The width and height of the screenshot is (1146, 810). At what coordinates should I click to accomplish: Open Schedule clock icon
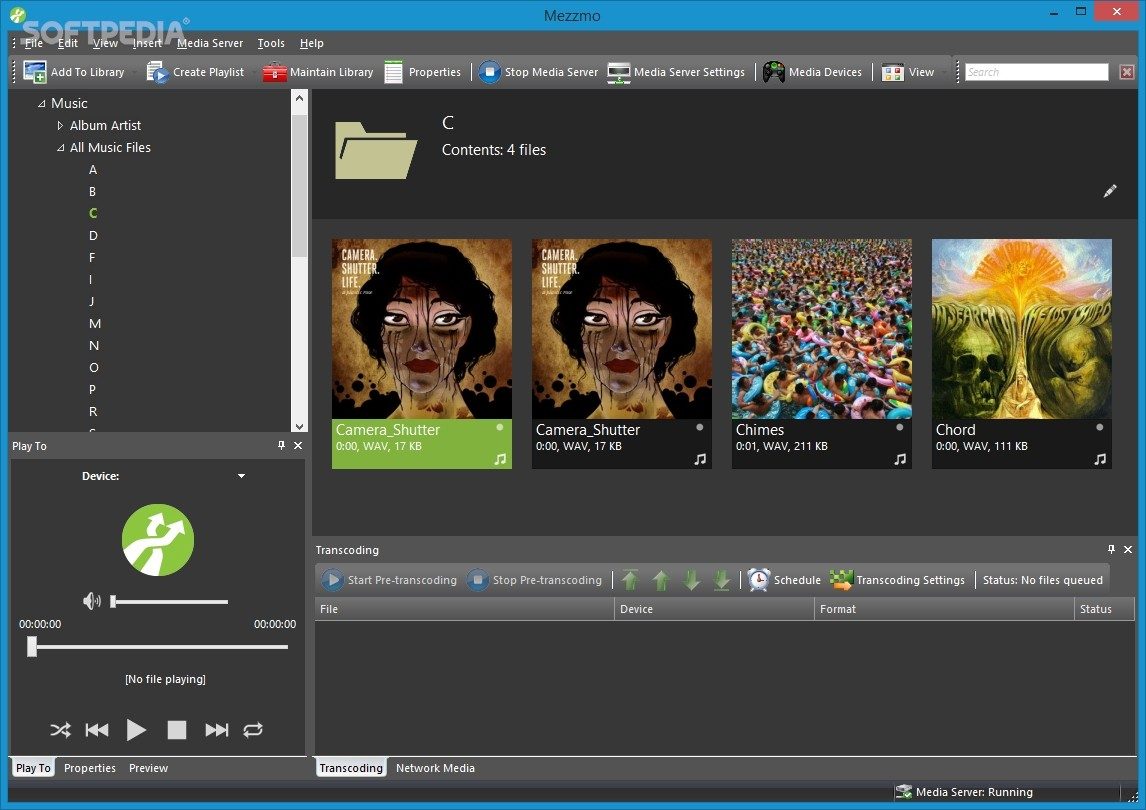[759, 580]
